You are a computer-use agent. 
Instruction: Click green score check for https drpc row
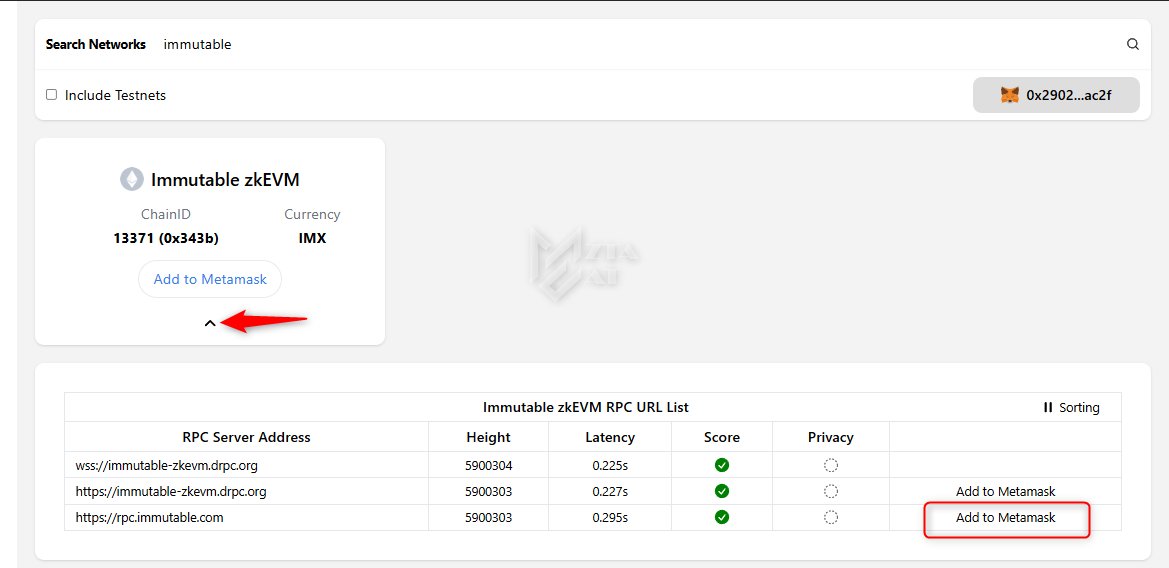click(722, 491)
